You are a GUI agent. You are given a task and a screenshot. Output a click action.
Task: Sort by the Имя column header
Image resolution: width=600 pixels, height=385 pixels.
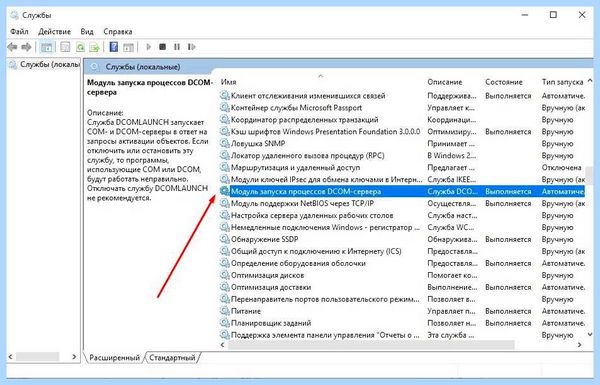tap(228, 82)
